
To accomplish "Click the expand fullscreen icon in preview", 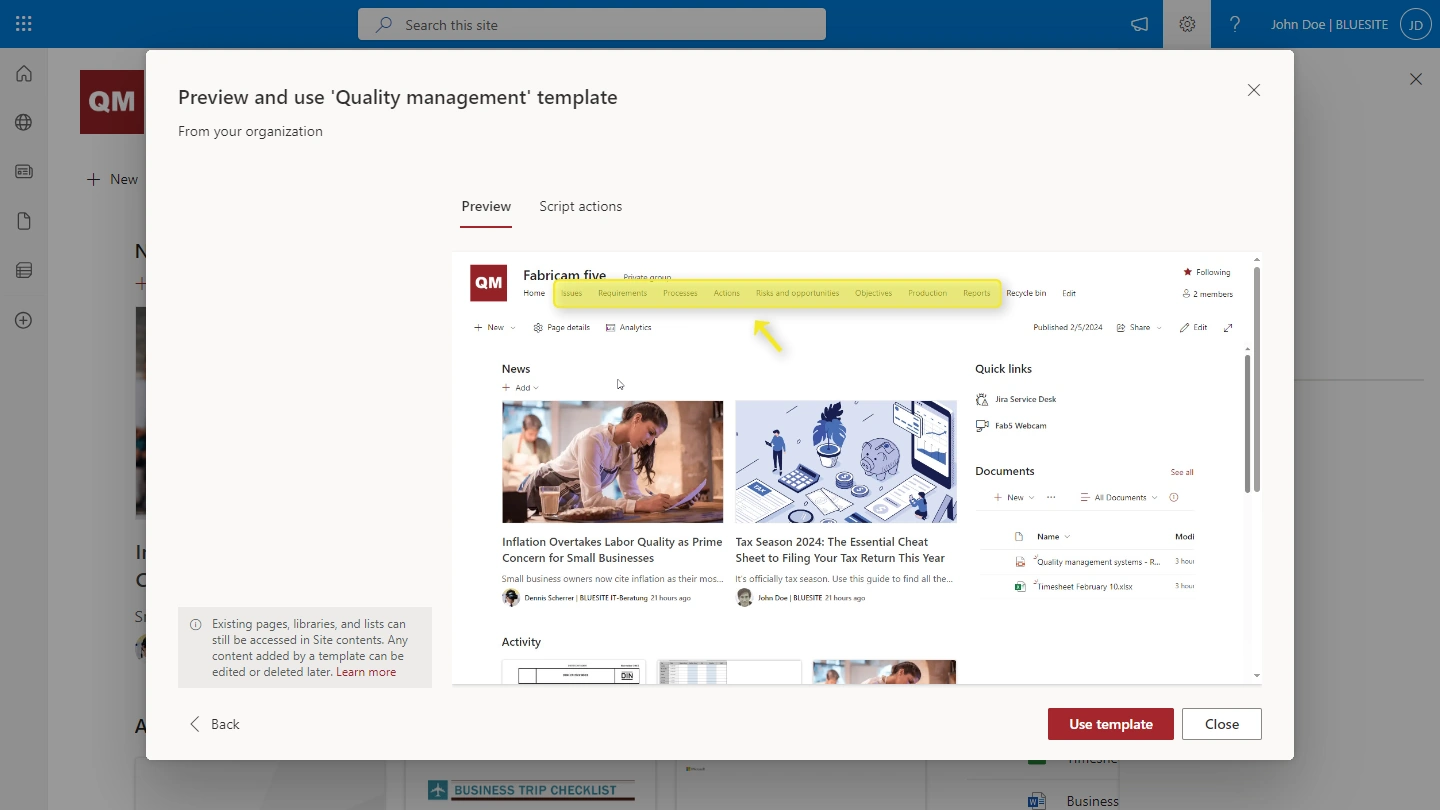I will coord(1228,327).
